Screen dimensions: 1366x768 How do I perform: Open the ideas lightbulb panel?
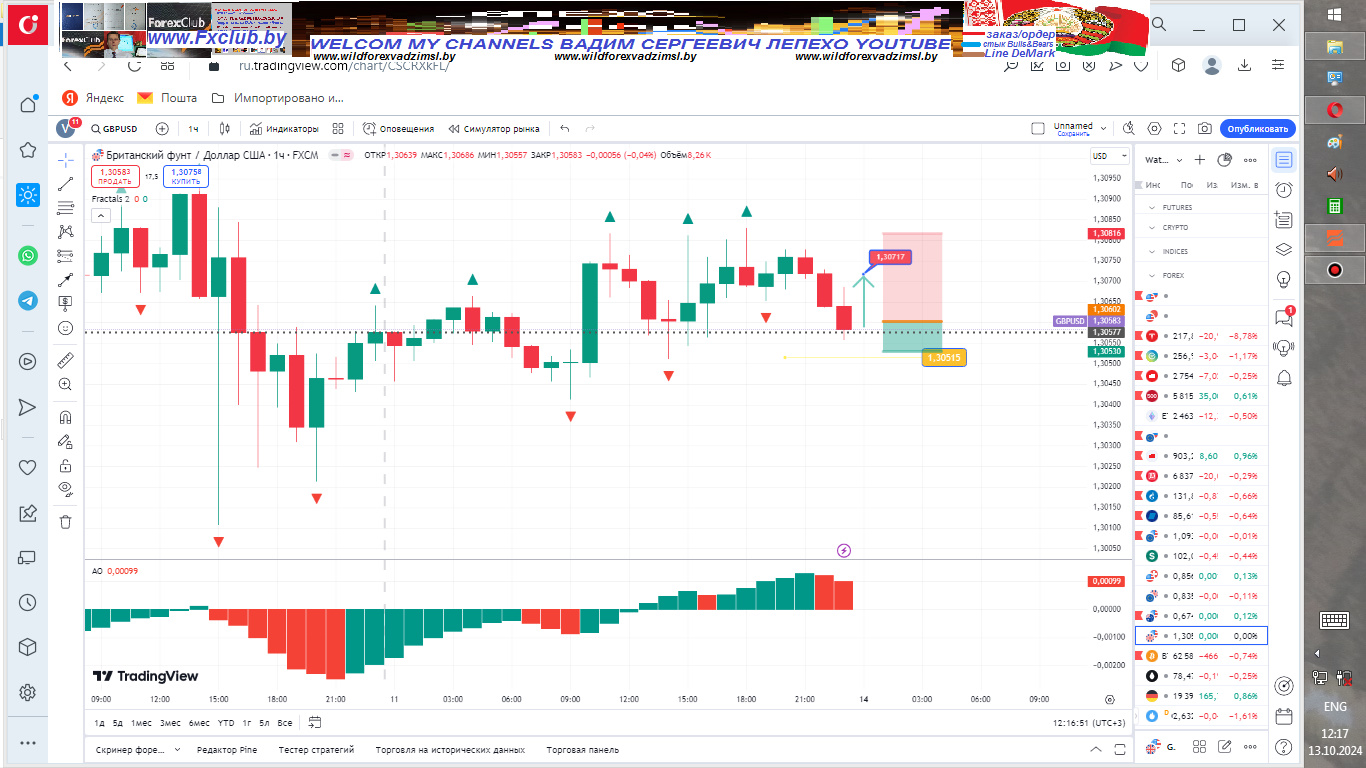[1284, 279]
